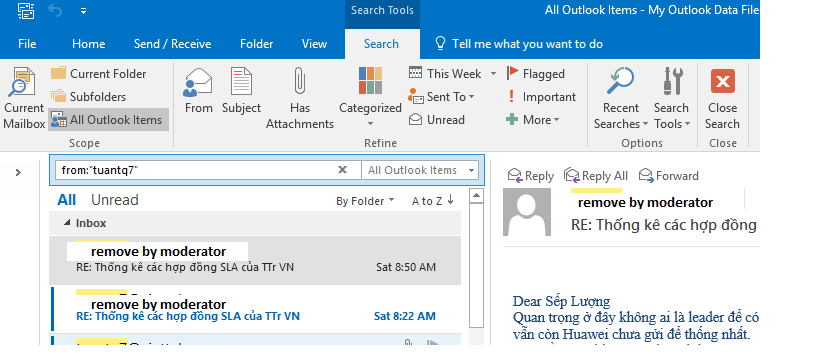Open the unread Sat 8:22 AM message
The width and height of the screenshot is (819, 361).
[x=255, y=309]
